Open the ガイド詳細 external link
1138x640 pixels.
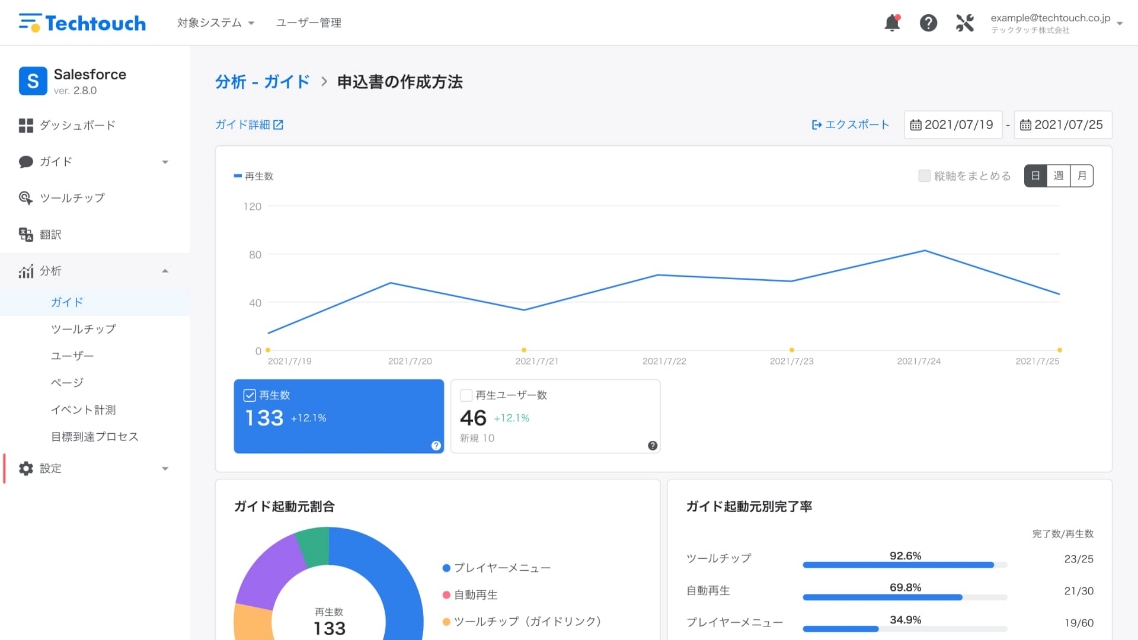coord(249,125)
